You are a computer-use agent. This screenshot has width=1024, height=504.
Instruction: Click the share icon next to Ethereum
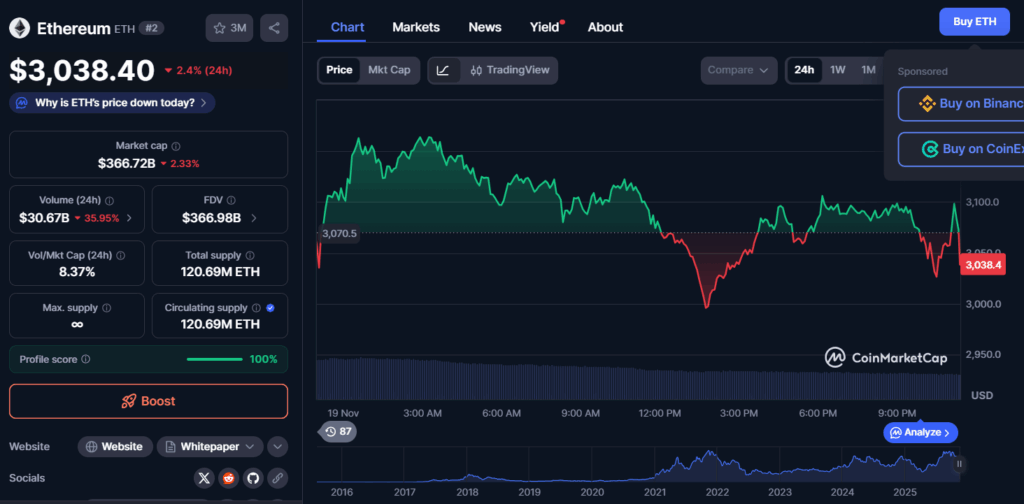click(x=274, y=28)
